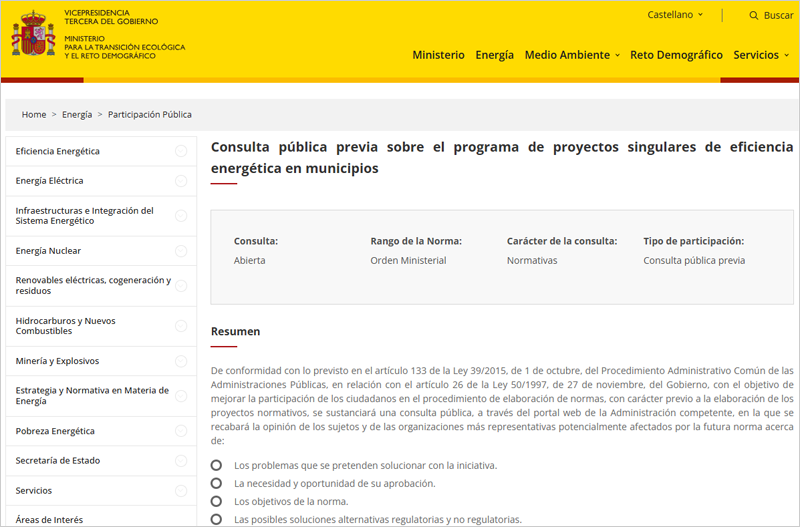Expand Energía Nuclear sidebar chevron
Screen dimensions: 800x527
point(181,251)
